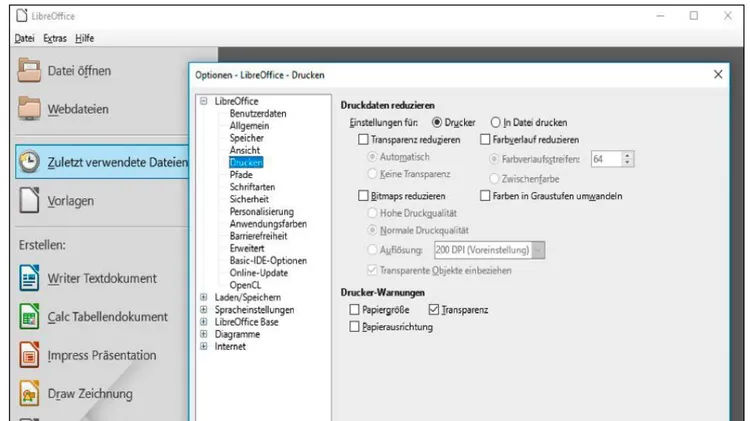Expand the Diagramme tree node
Screen dimensions: 750x421
(204, 334)
